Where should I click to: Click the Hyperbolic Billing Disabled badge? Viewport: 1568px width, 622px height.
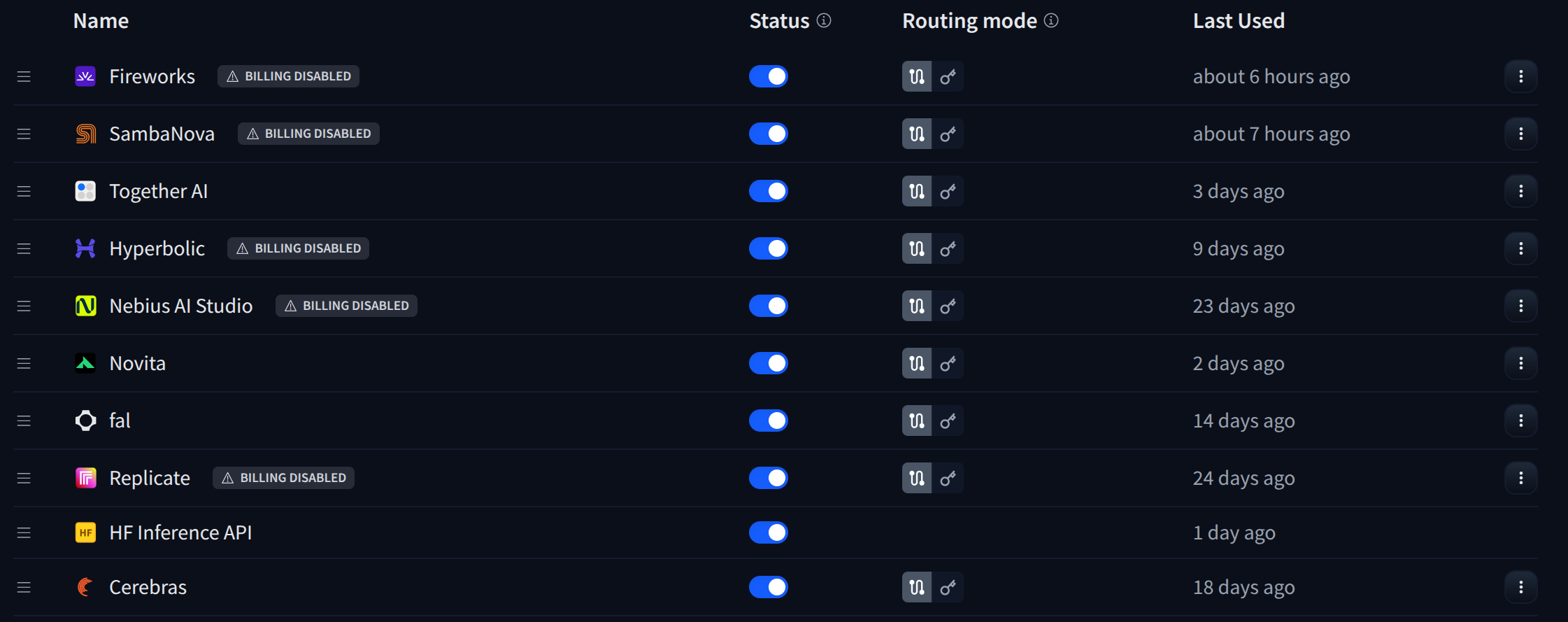pos(299,248)
